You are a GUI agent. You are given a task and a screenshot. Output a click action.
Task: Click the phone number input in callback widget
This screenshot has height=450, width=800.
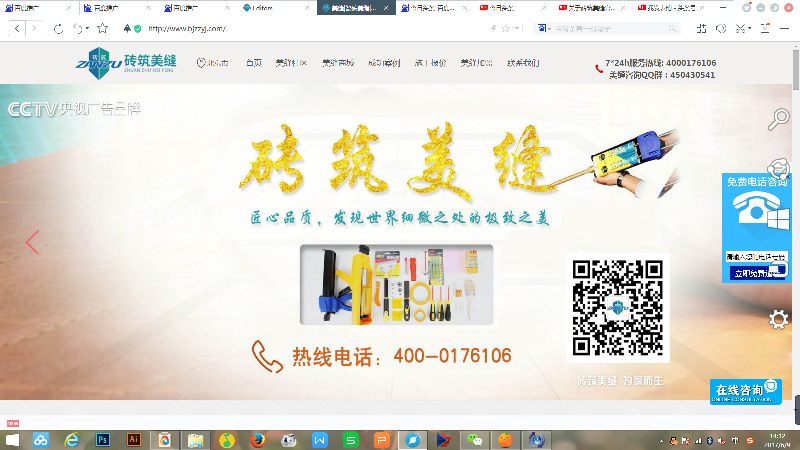pyautogui.click(x=756, y=257)
